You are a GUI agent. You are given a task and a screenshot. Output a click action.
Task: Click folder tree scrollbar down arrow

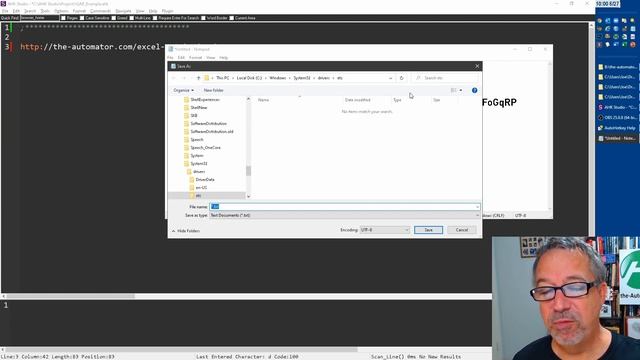pos(248,196)
